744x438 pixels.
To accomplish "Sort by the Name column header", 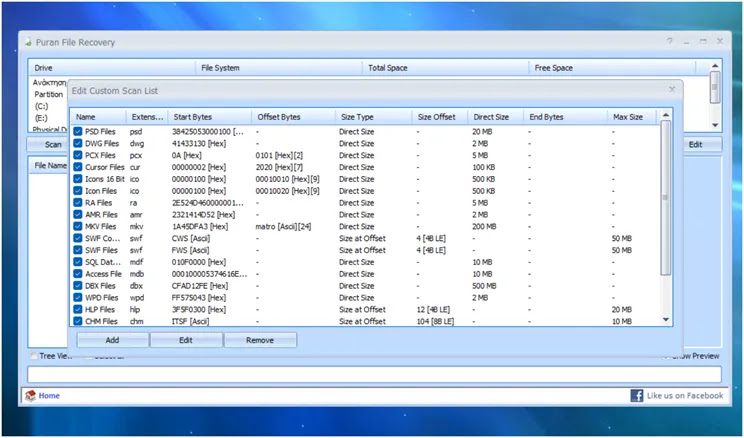I will click(99, 117).
